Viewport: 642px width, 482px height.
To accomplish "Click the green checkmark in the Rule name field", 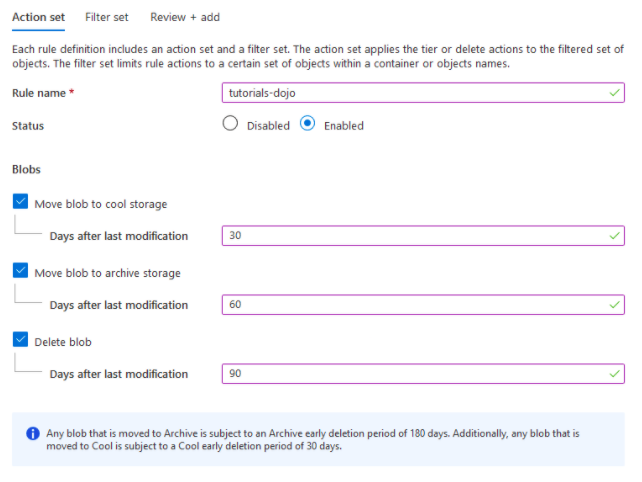I will point(614,93).
